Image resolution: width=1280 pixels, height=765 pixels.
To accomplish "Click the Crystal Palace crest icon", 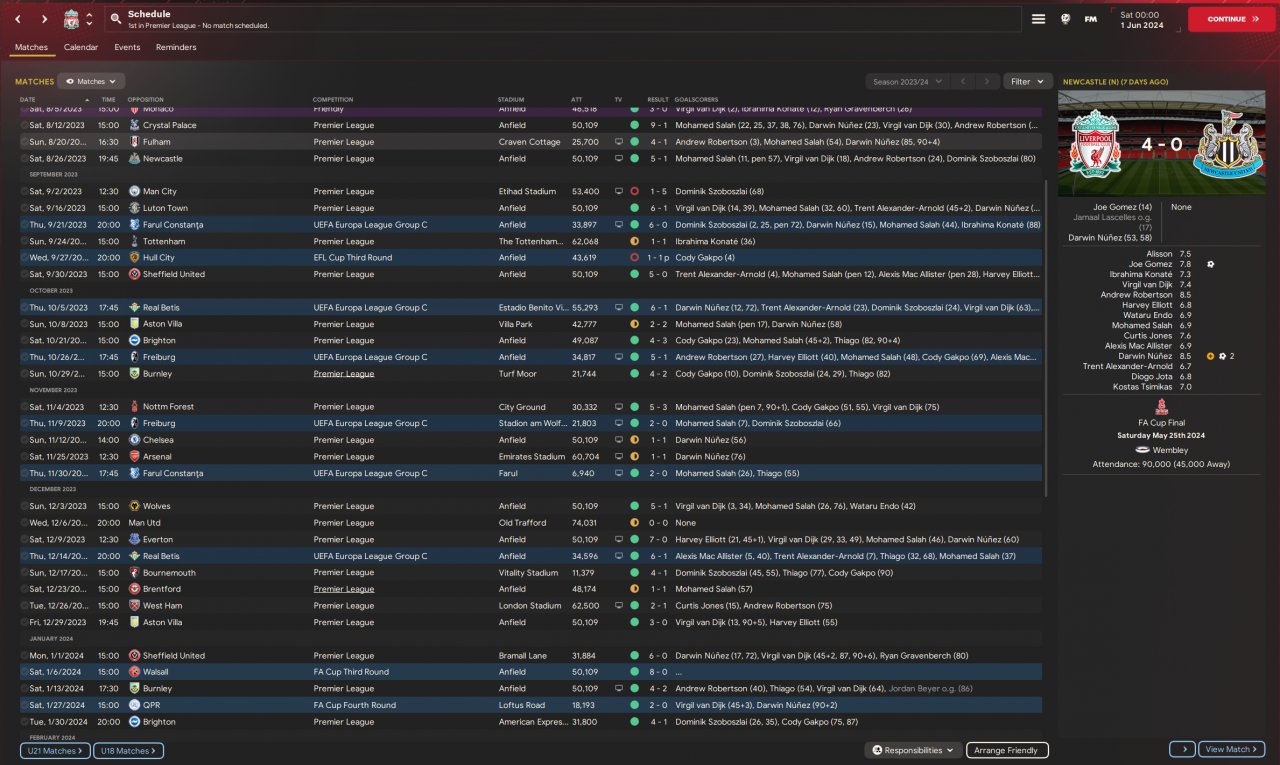I will (135, 125).
